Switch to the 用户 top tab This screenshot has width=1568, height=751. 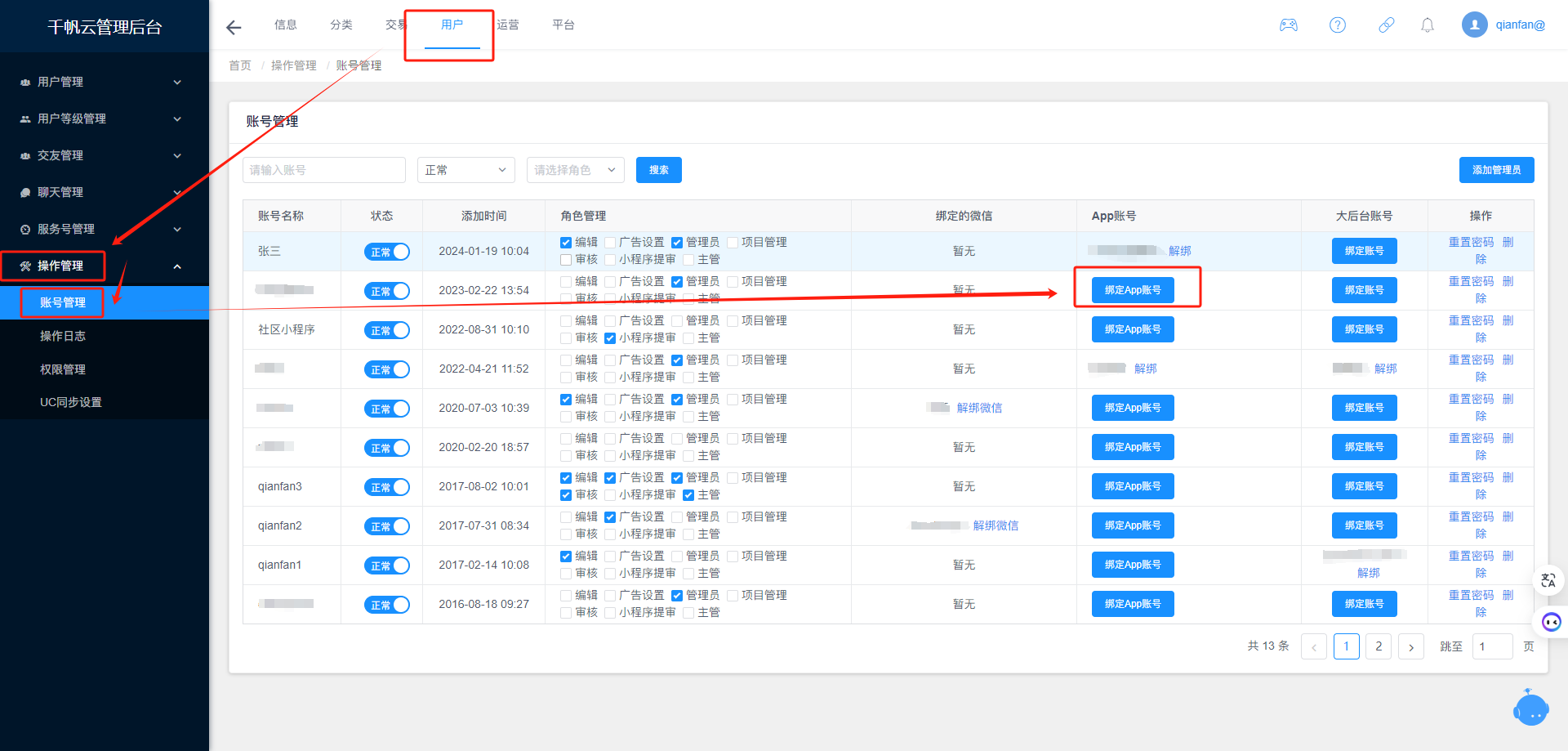pos(452,25)
